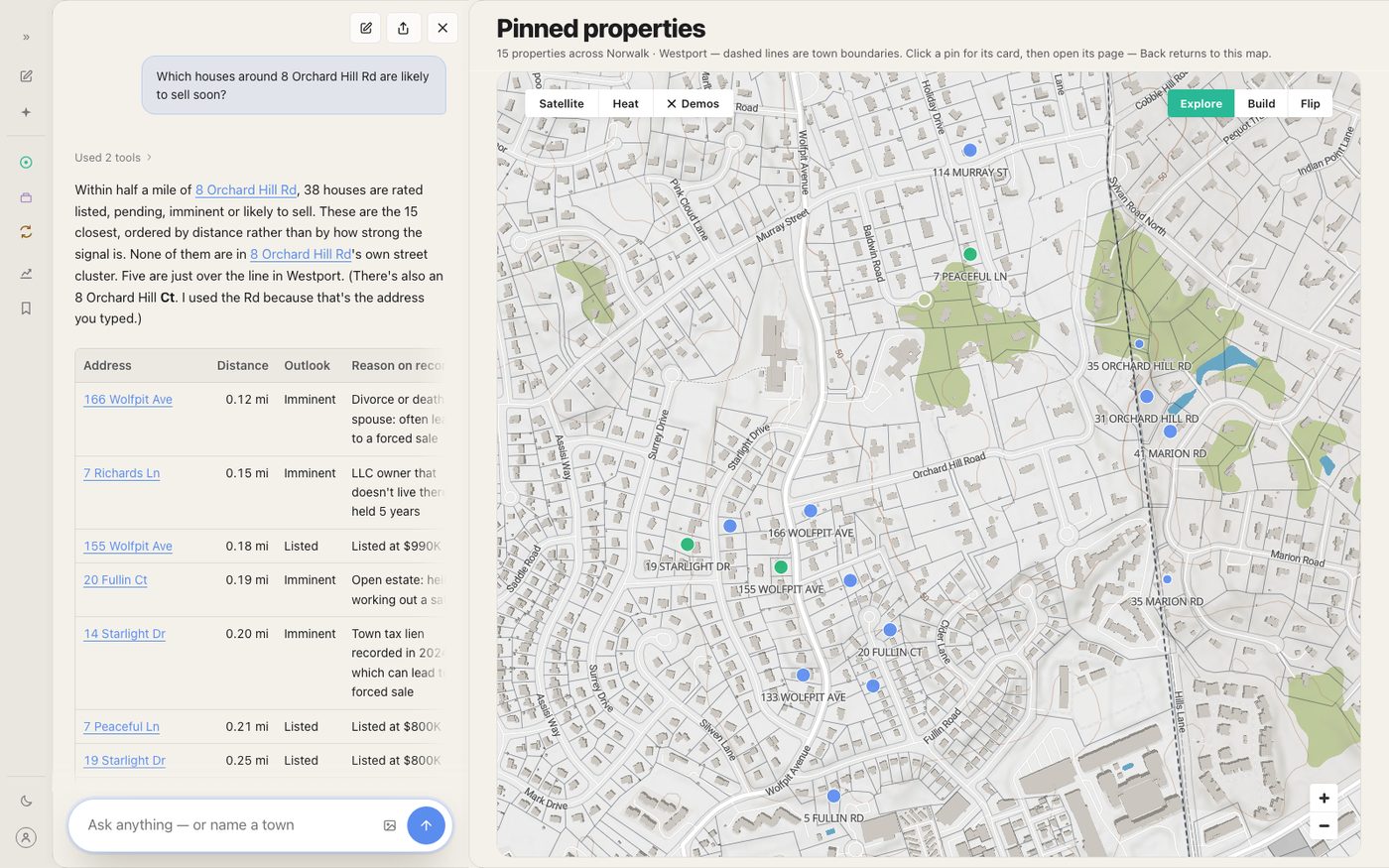Click the blue pin above 133 Wolfpit Ave label

(x=803, y=676)
